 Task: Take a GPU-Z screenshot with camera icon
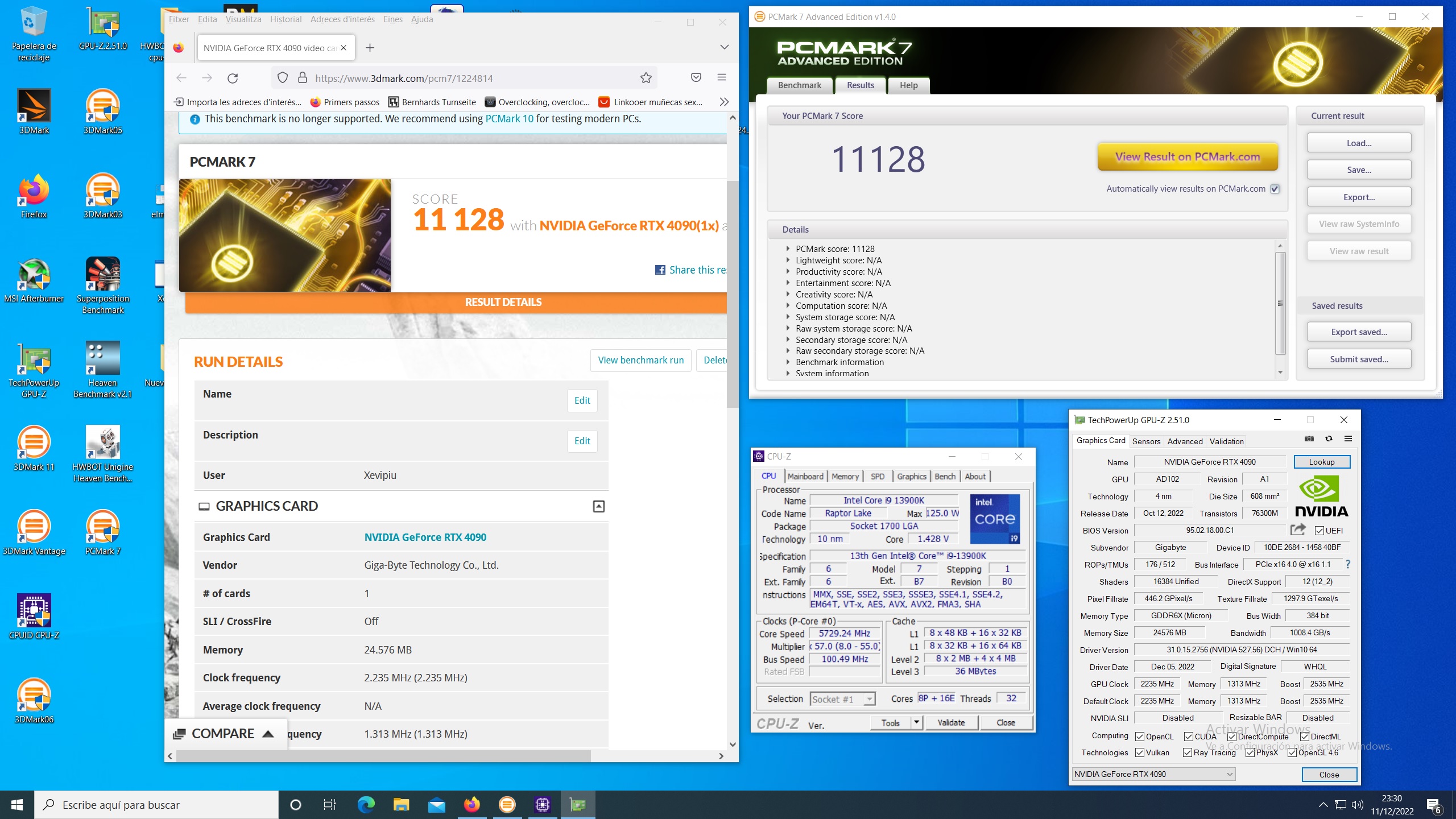click(1309, 439)
